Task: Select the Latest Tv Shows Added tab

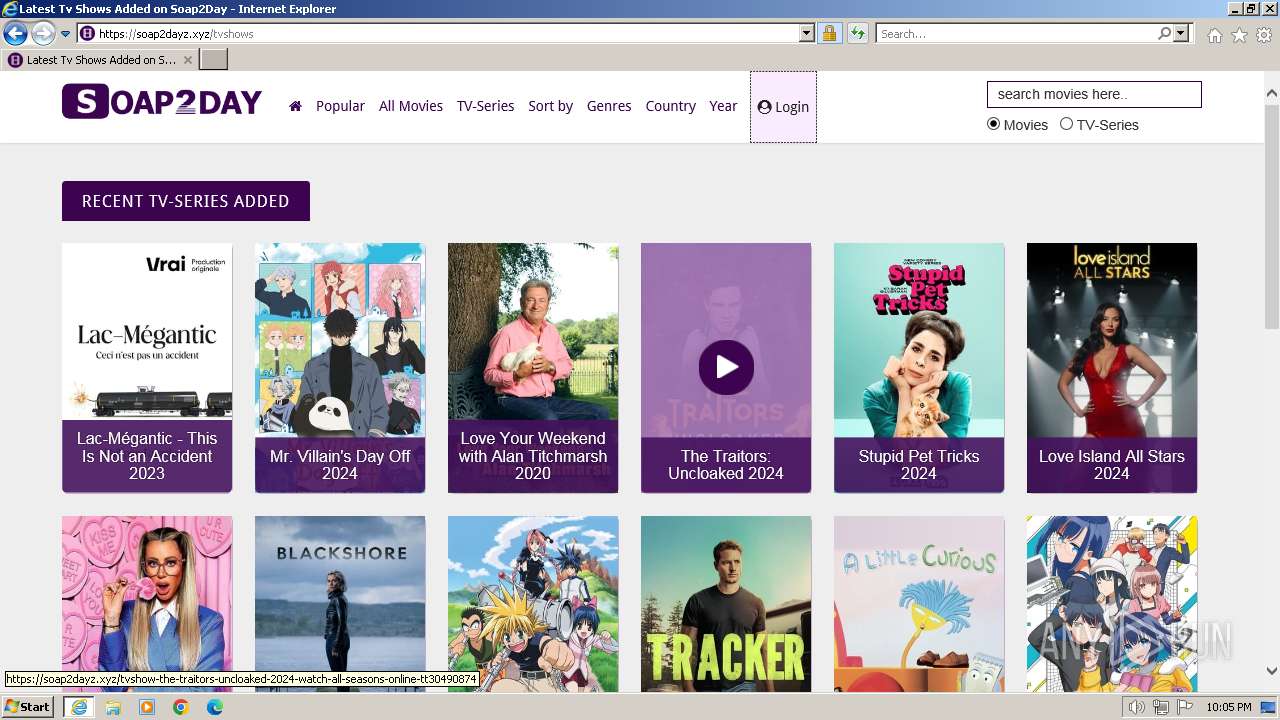Action: pyautogui.click(x=99, y=60)
